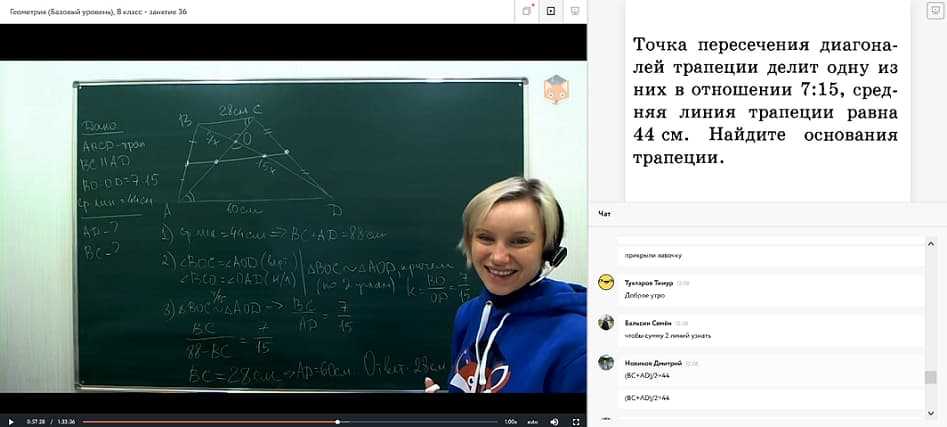Click the fox logo on the video
This screenshot has width=947, height=427.
[x=555, y=90]
